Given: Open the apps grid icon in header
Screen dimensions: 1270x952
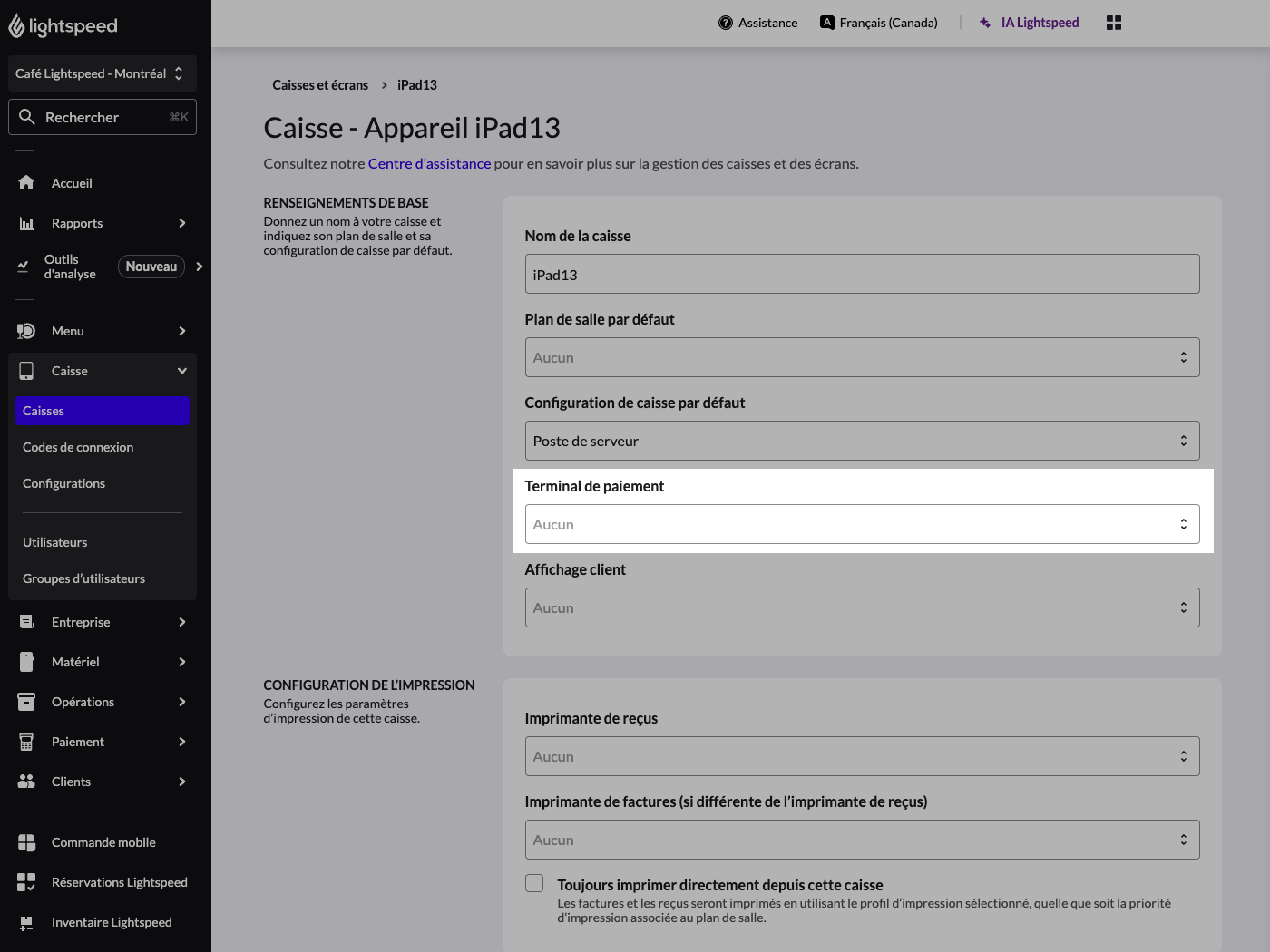Looking at the screenshot, I should click(x=1114, y=23).
